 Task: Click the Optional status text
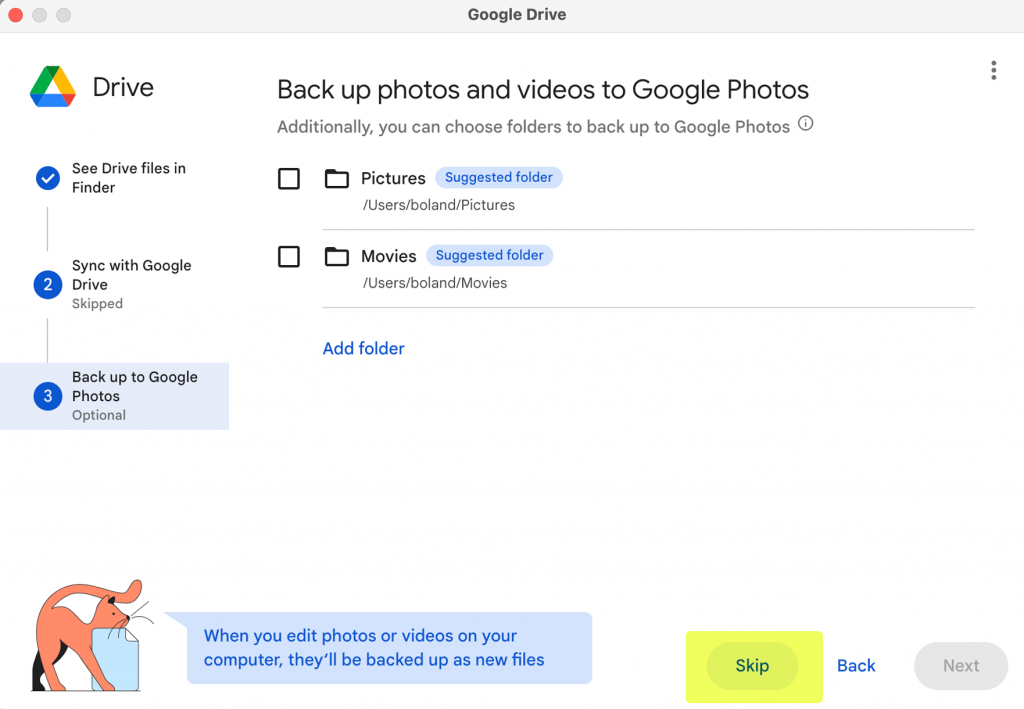point(99,415)
